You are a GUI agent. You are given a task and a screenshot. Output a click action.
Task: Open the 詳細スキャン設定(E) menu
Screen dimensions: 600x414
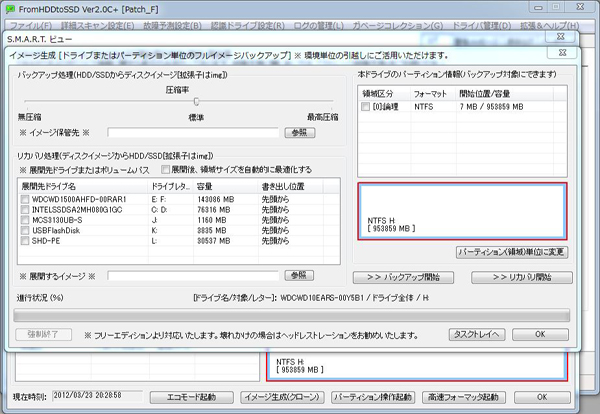tap(98, 26)
